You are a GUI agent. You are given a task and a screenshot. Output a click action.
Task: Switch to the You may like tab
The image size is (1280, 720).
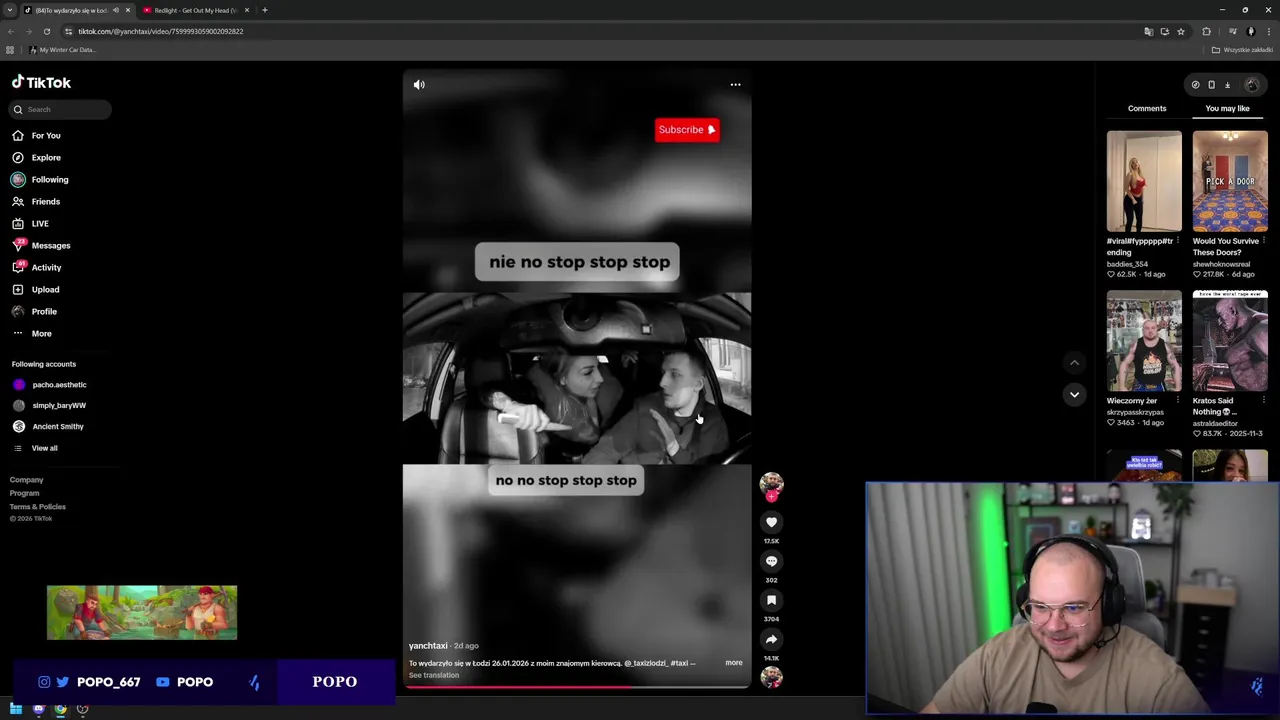pyautogui.click(x=1227, y=108)
